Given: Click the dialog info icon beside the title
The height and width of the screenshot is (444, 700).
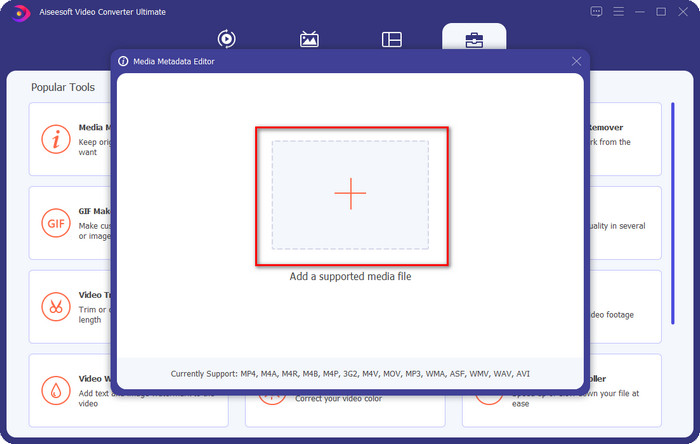Looking at the screenshot, I should tap(124, 61).
